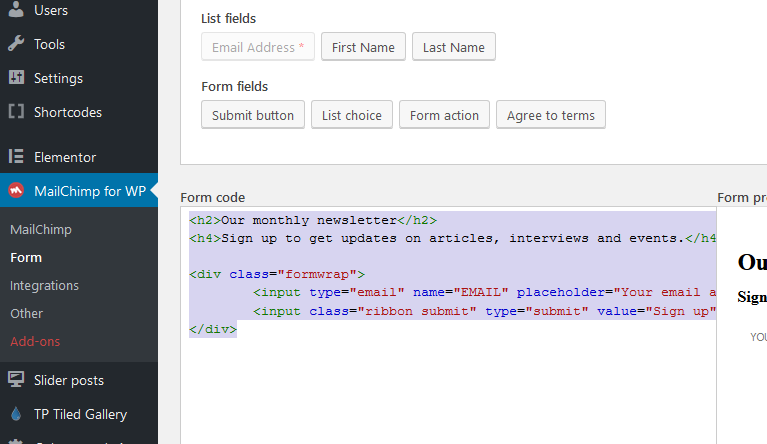Screen dimensions: 767x444
Task: Click the Settings sliders icon
Action: click(16, 78)
